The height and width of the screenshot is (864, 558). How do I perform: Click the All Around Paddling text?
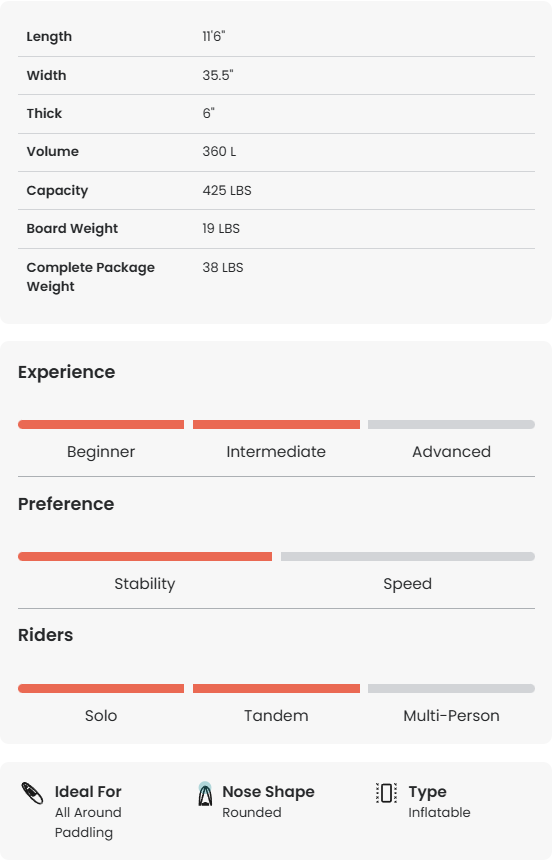click(88, 822)
